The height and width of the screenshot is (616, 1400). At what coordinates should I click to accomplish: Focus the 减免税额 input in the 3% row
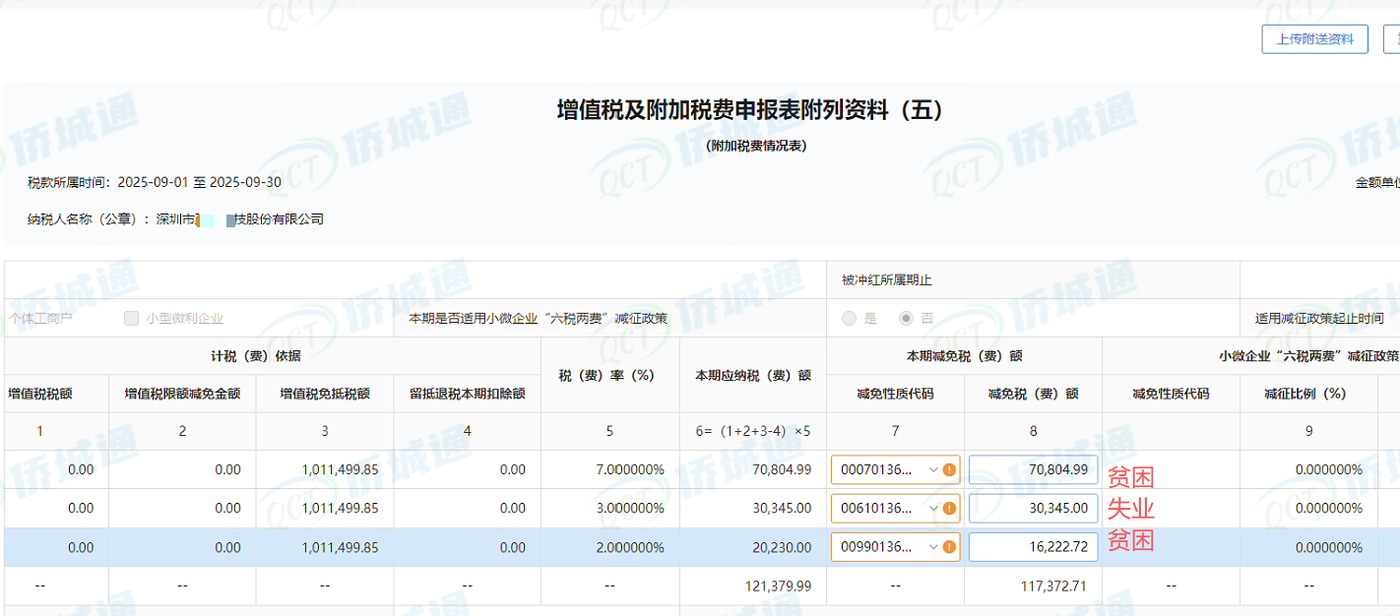tap(1033, 508)
